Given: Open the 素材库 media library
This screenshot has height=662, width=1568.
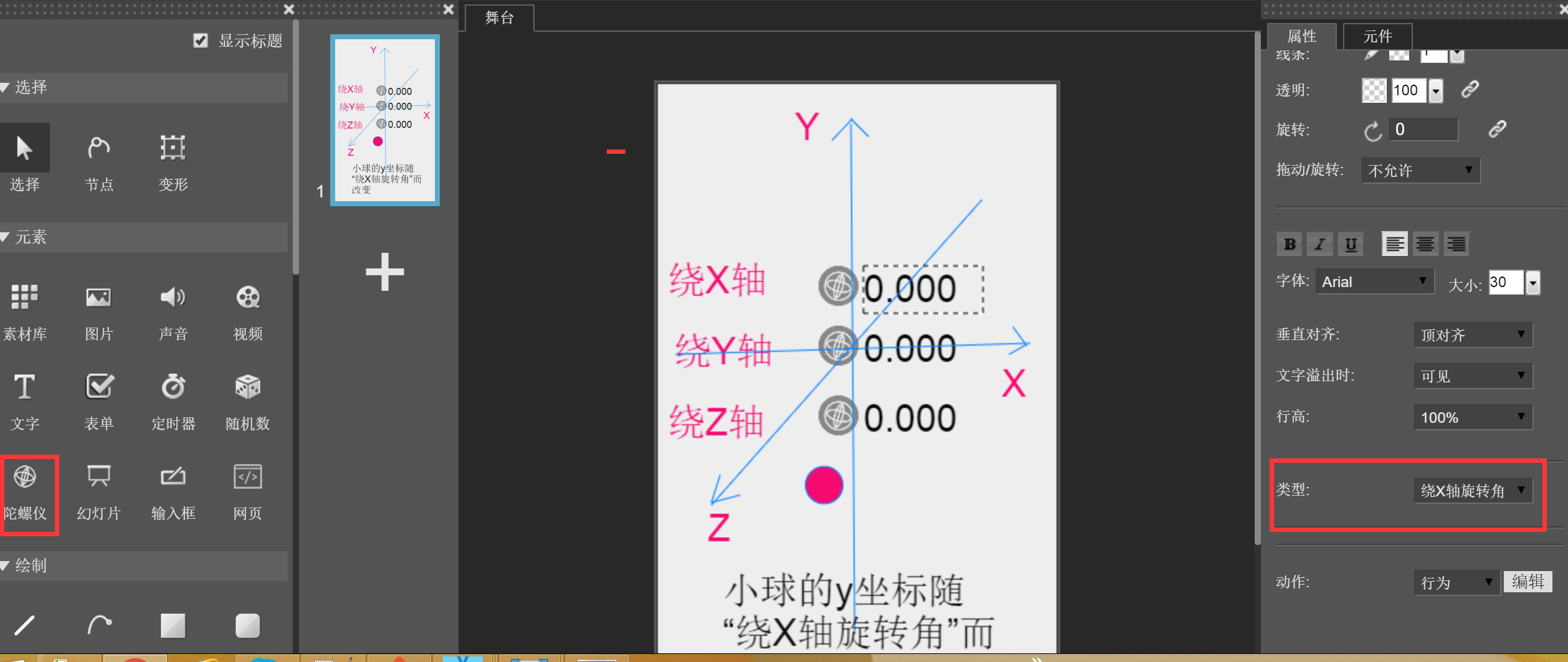Looking at the screenshot, I should pos(25,310).
